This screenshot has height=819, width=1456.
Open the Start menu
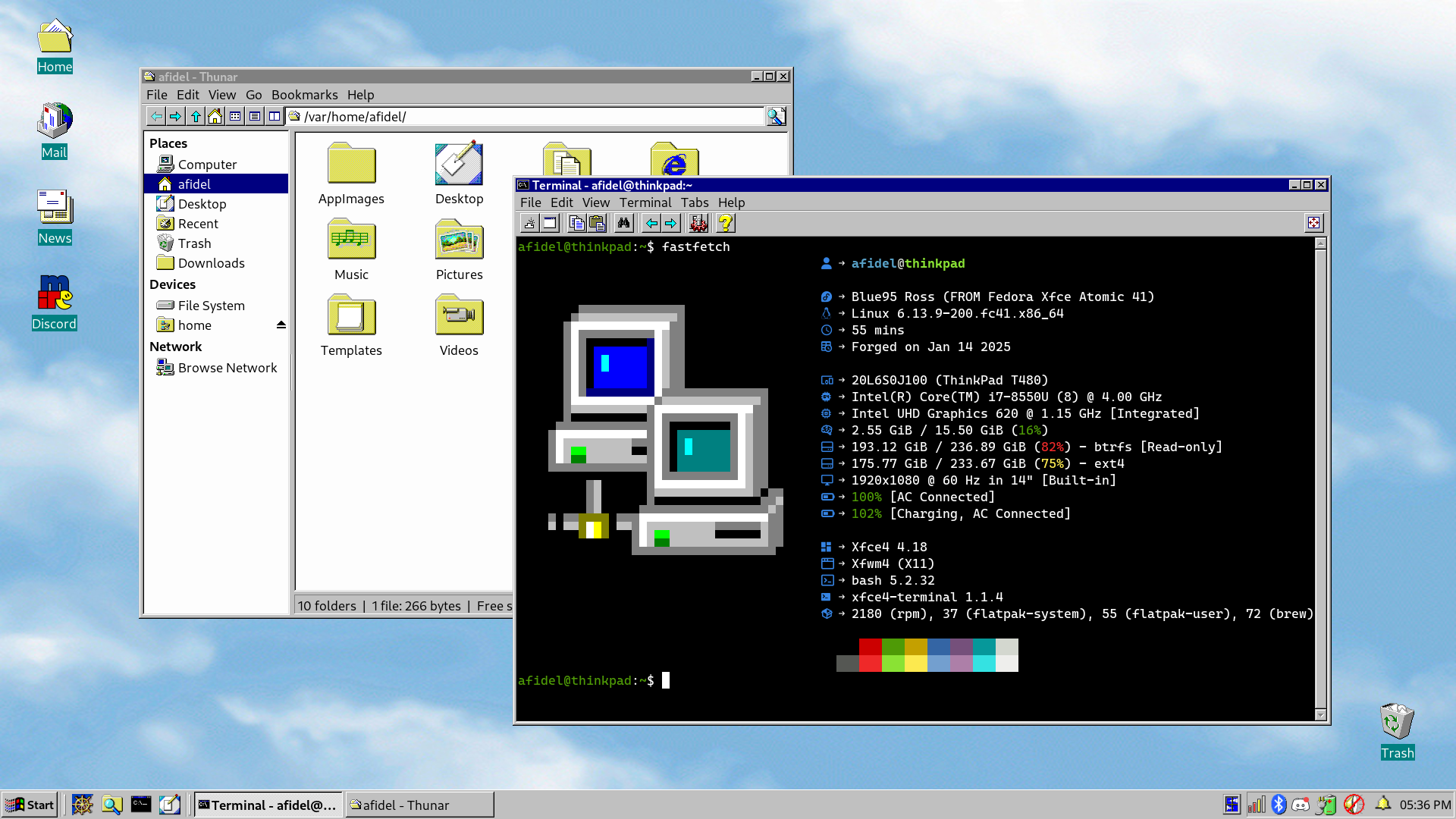coord(30,805)
